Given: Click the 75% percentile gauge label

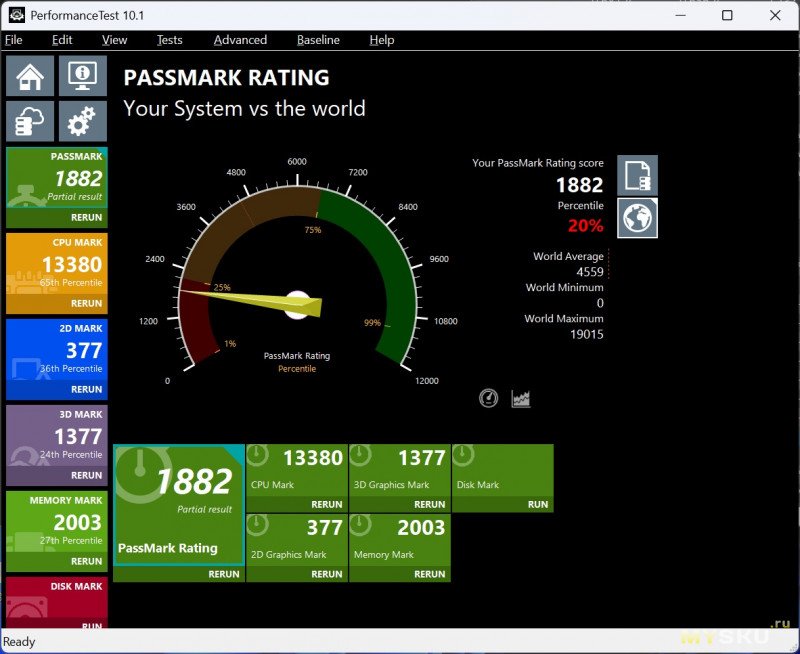Looking at the screenshot, I should pyautogui.click(x=313, y=230).
